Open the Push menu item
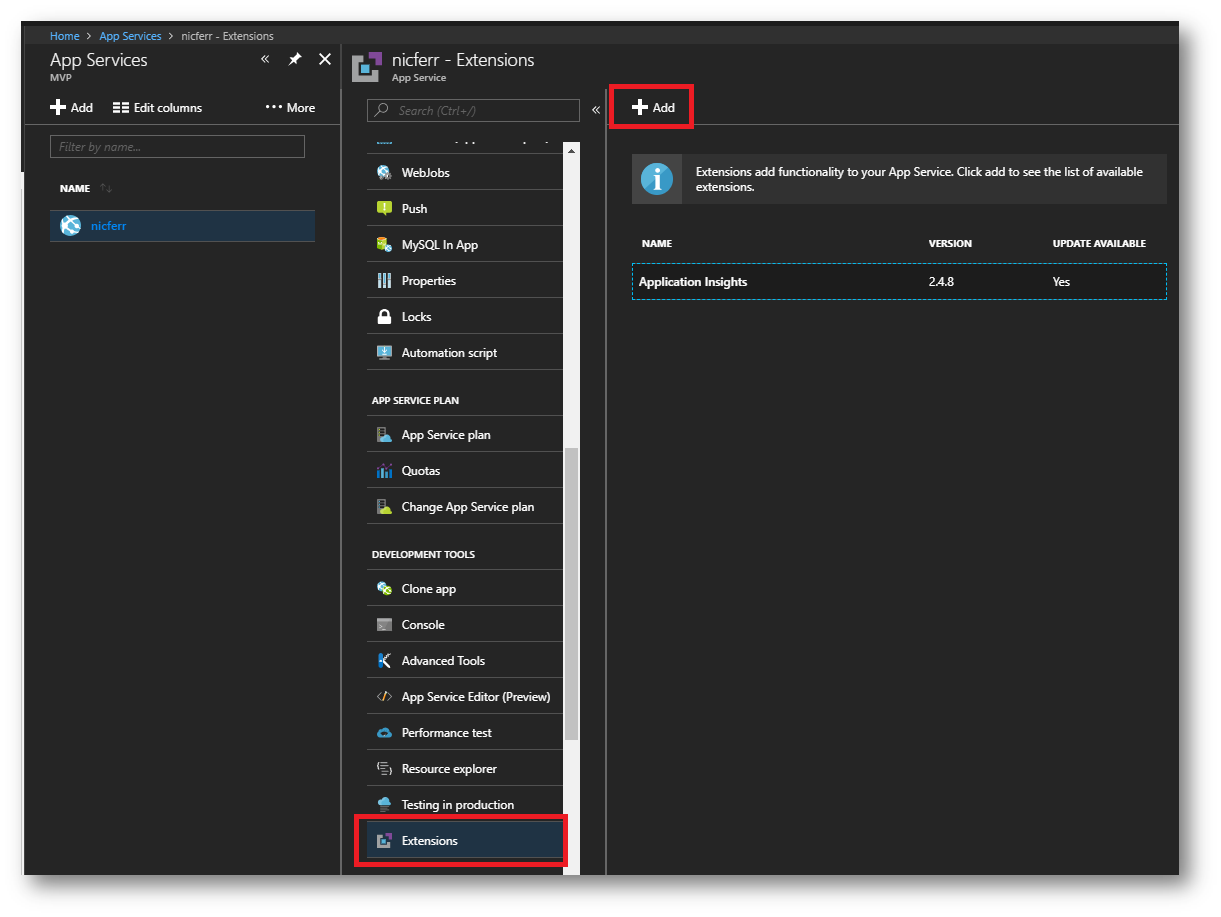 (465, 209)
